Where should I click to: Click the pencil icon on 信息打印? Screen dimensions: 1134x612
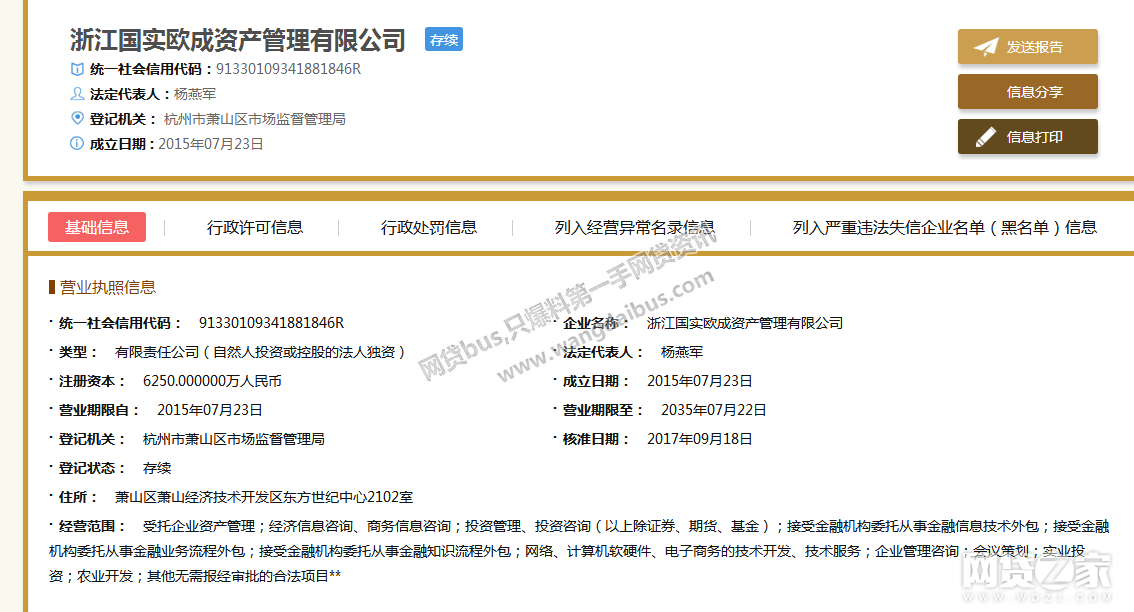pyautogui.click(x=986, y=137)
